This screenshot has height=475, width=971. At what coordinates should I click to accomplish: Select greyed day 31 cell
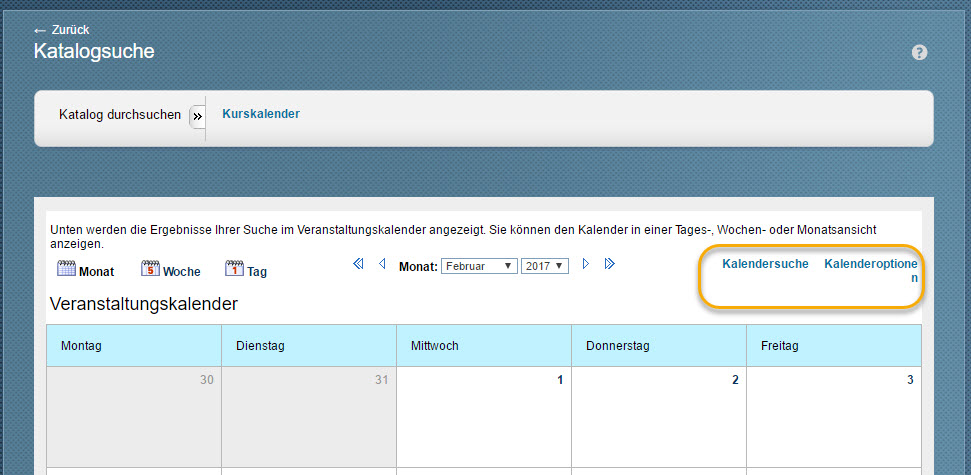[x=309, y=417]
